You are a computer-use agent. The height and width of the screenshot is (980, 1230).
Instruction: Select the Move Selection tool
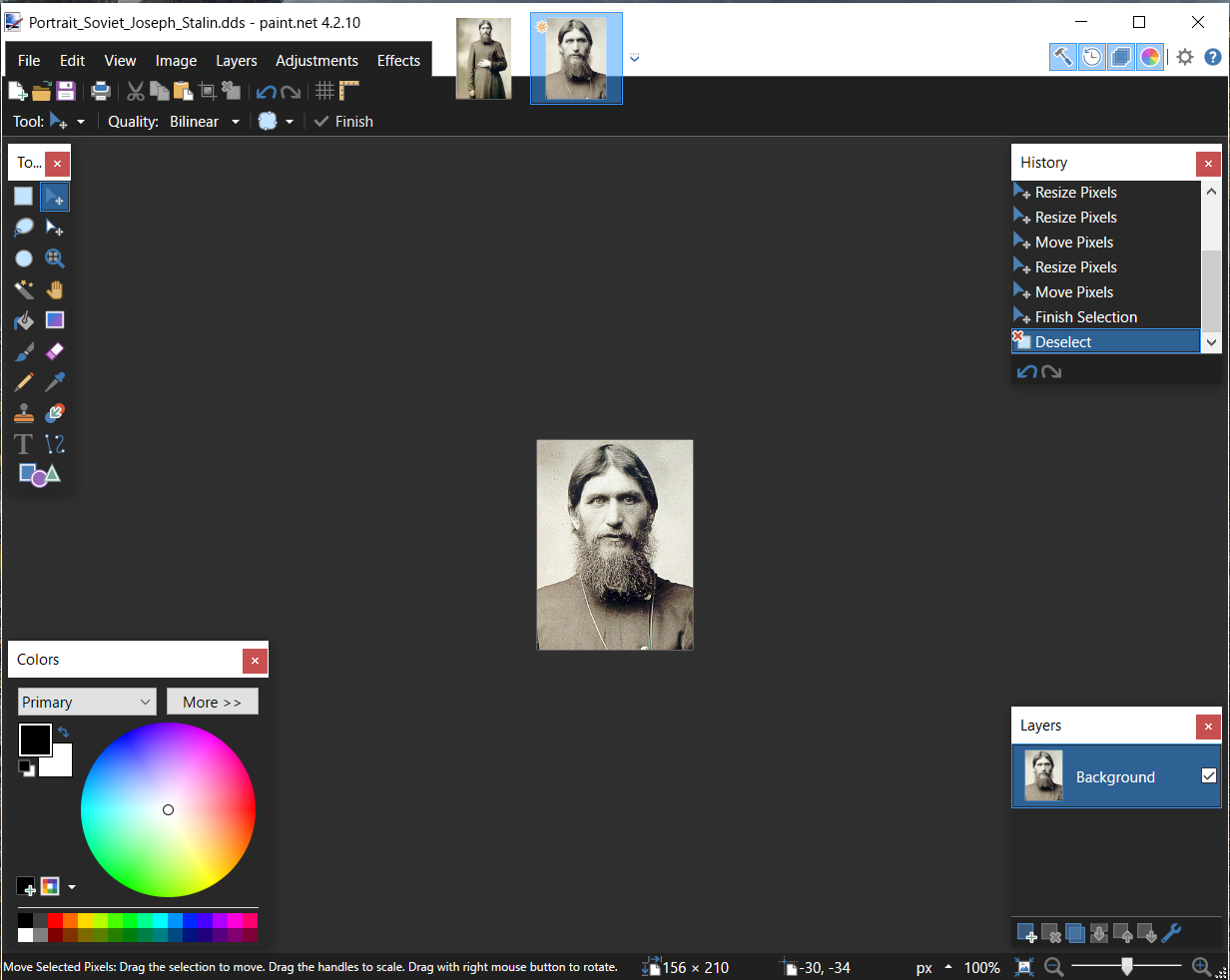coord(55,228)
